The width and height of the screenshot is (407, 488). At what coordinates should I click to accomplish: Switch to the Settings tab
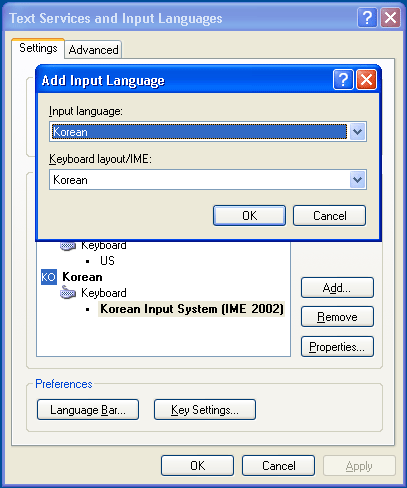click(x=38, y=48)
